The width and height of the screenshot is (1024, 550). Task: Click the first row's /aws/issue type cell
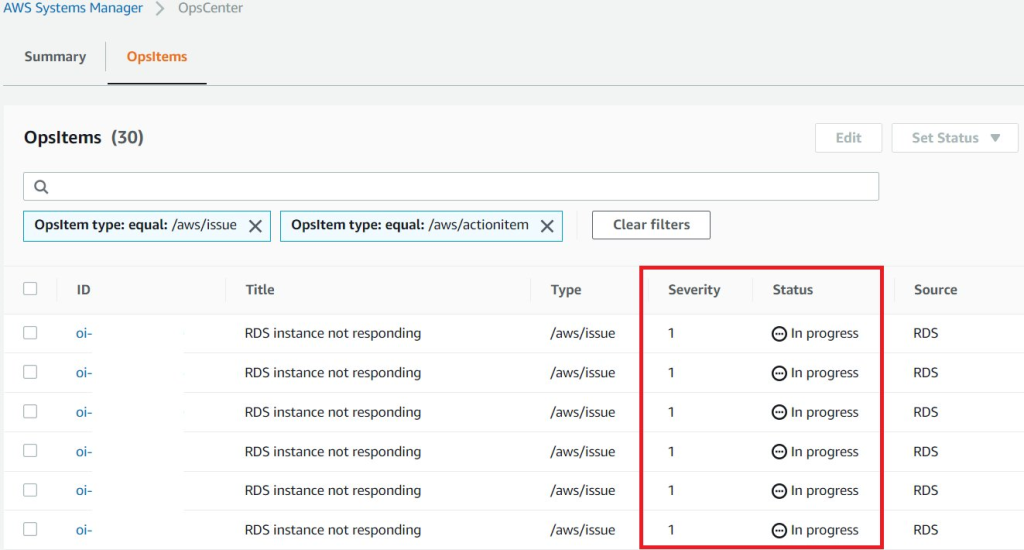pos(583,333)
